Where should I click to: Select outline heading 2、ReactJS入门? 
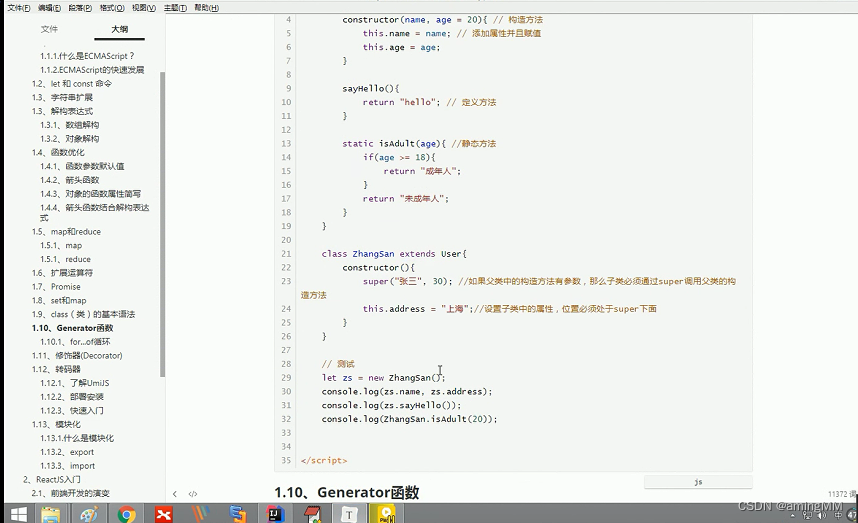tap(51, 479)
